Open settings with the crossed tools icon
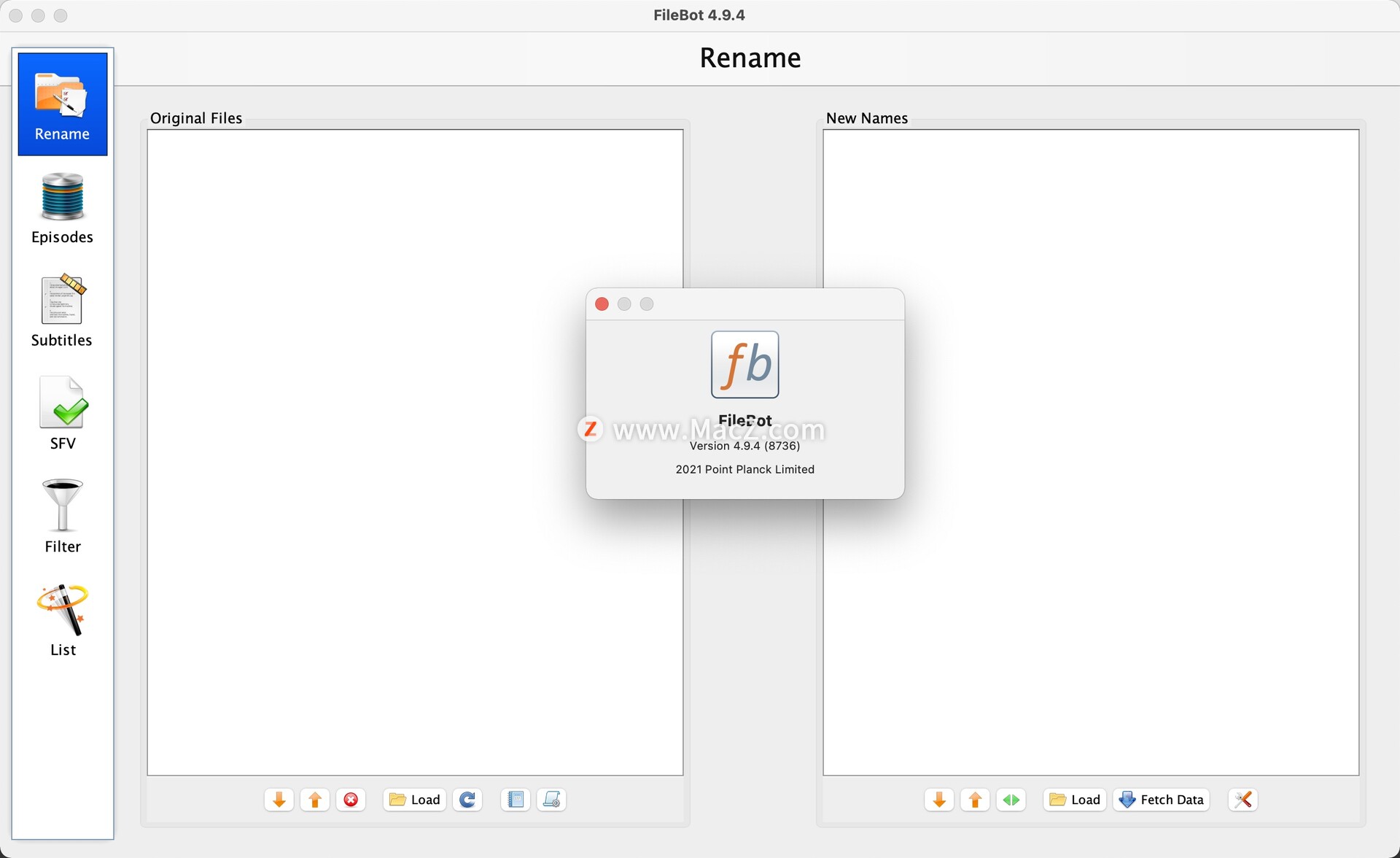 [1243, 800]
